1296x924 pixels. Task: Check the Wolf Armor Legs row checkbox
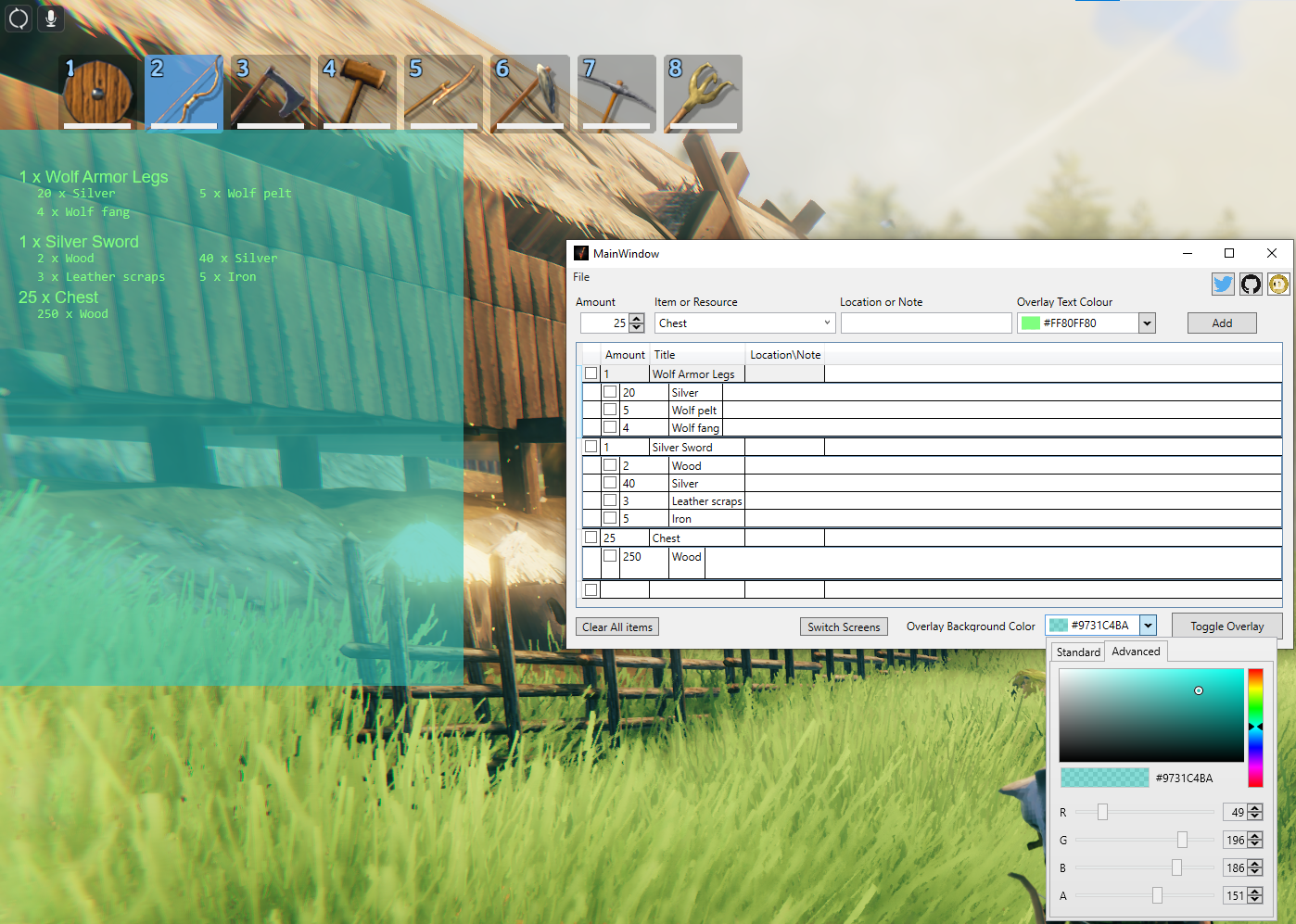(x=591, y=373)
